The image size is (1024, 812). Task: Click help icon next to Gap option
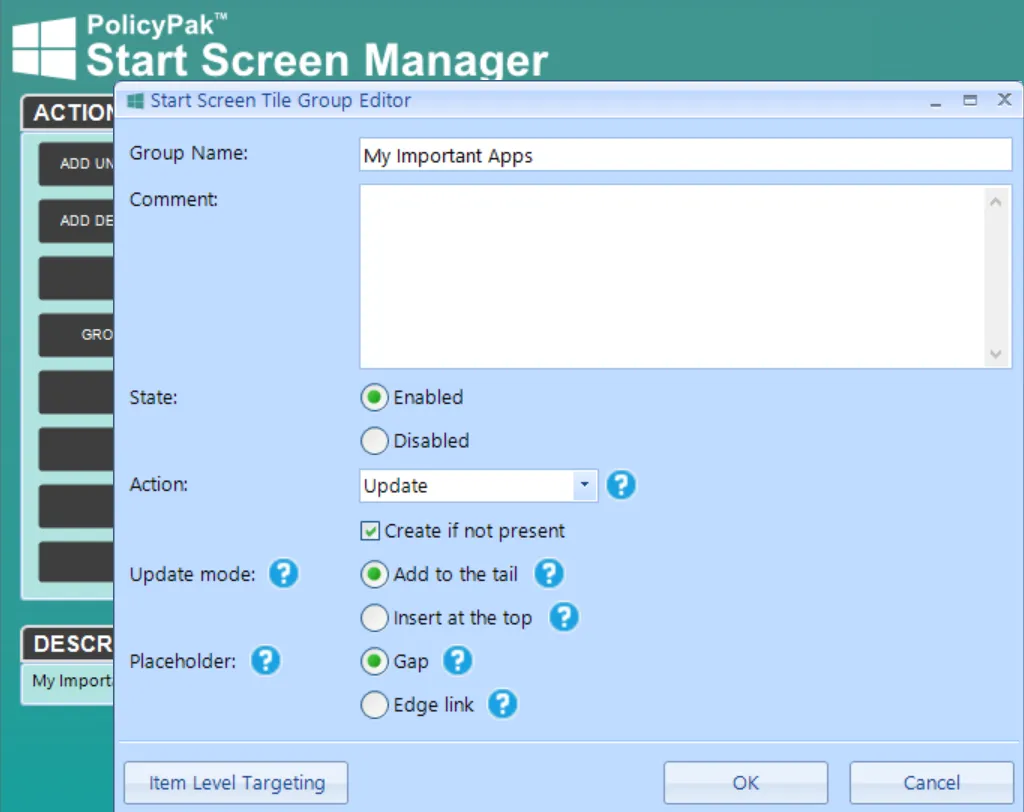458,660
